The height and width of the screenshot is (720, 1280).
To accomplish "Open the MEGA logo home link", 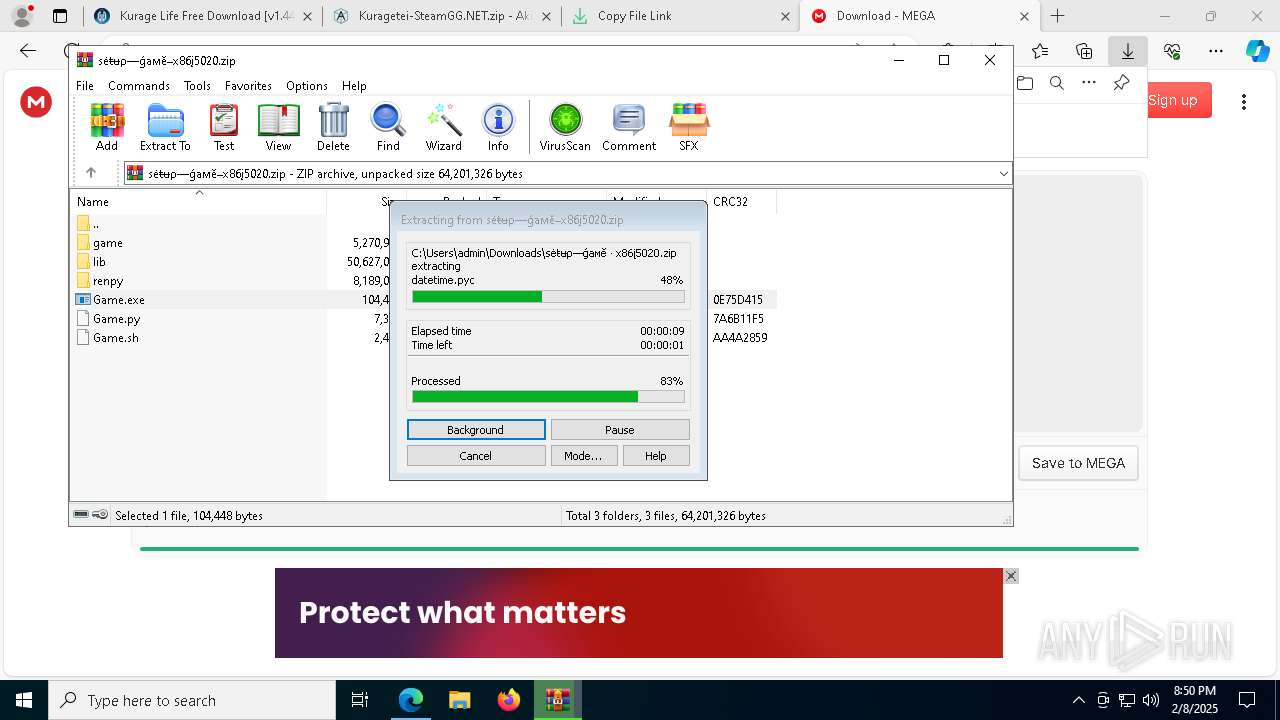I will click(x=36, y=101).
